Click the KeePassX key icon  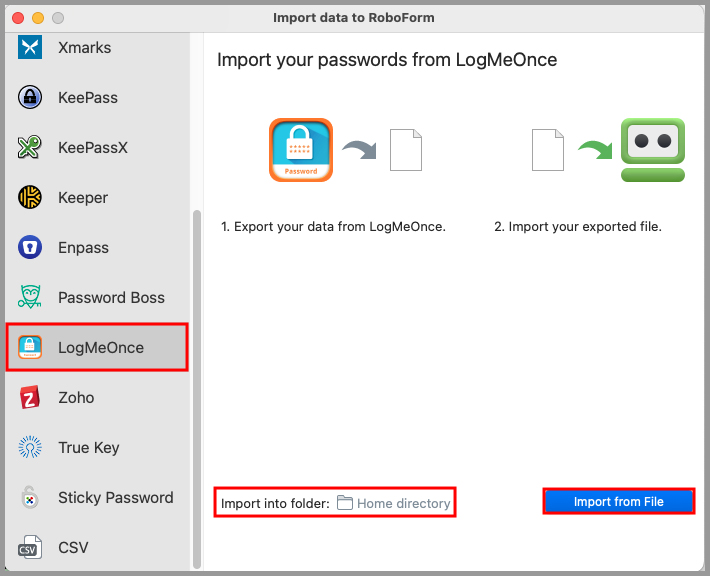point(30,148)
